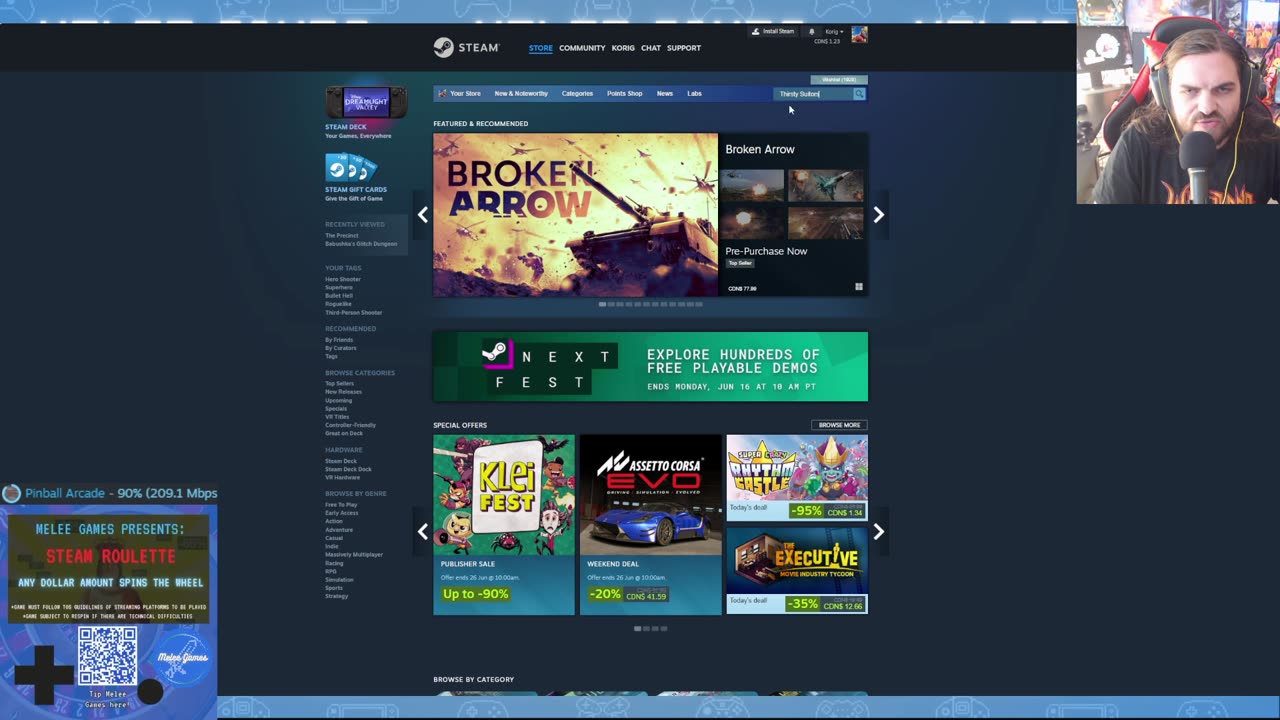Click the Roguelike tag link

(338, 304)
